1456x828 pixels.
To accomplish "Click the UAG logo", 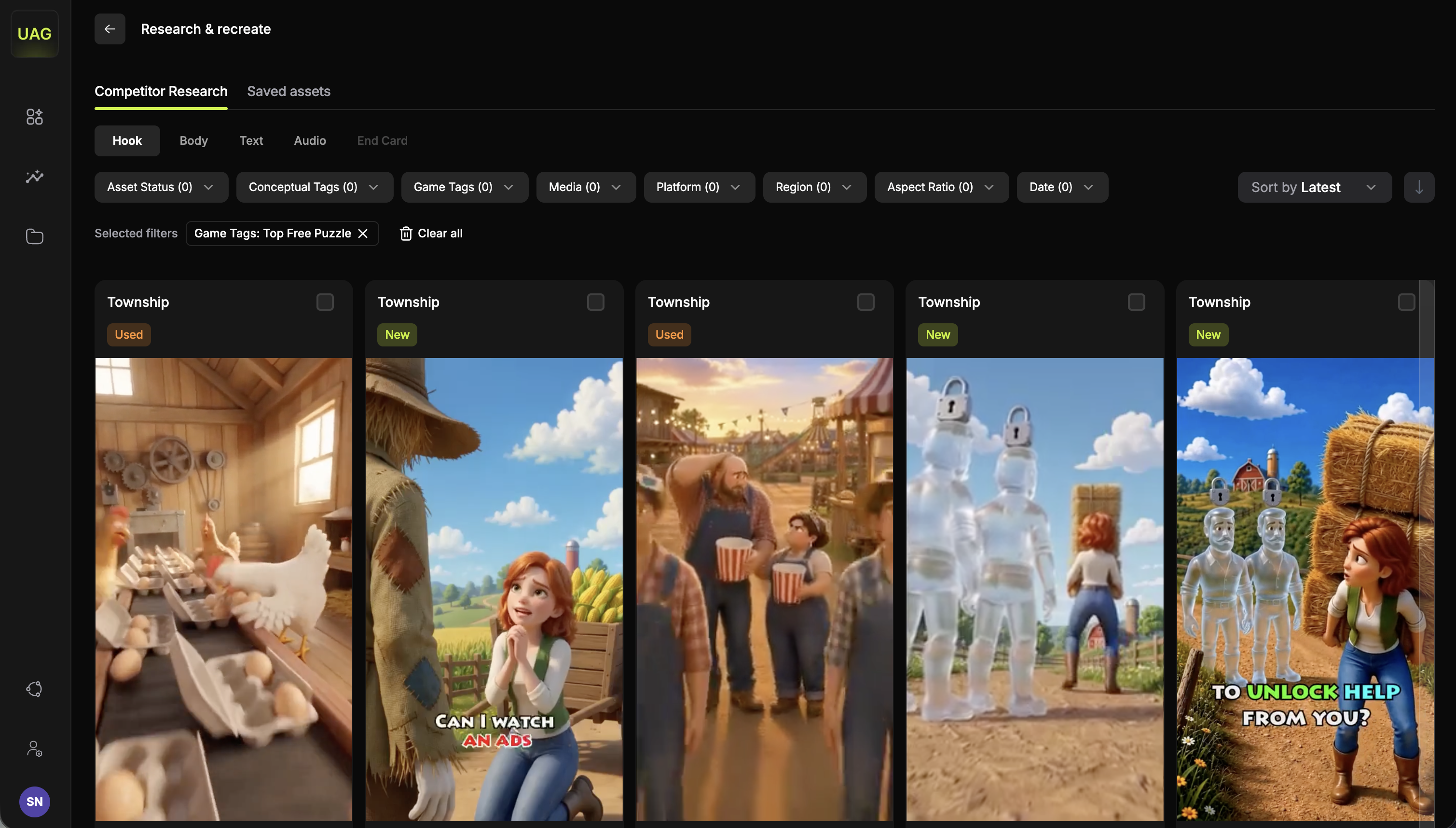I will coord(35,34).
